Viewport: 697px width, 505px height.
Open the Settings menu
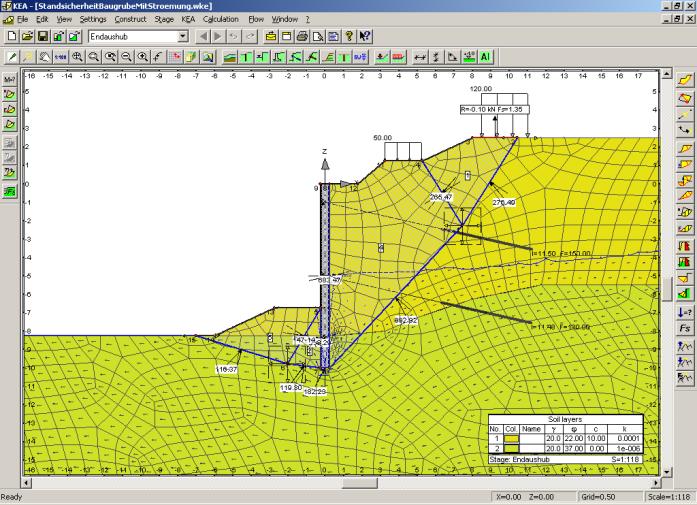(93, 19)
